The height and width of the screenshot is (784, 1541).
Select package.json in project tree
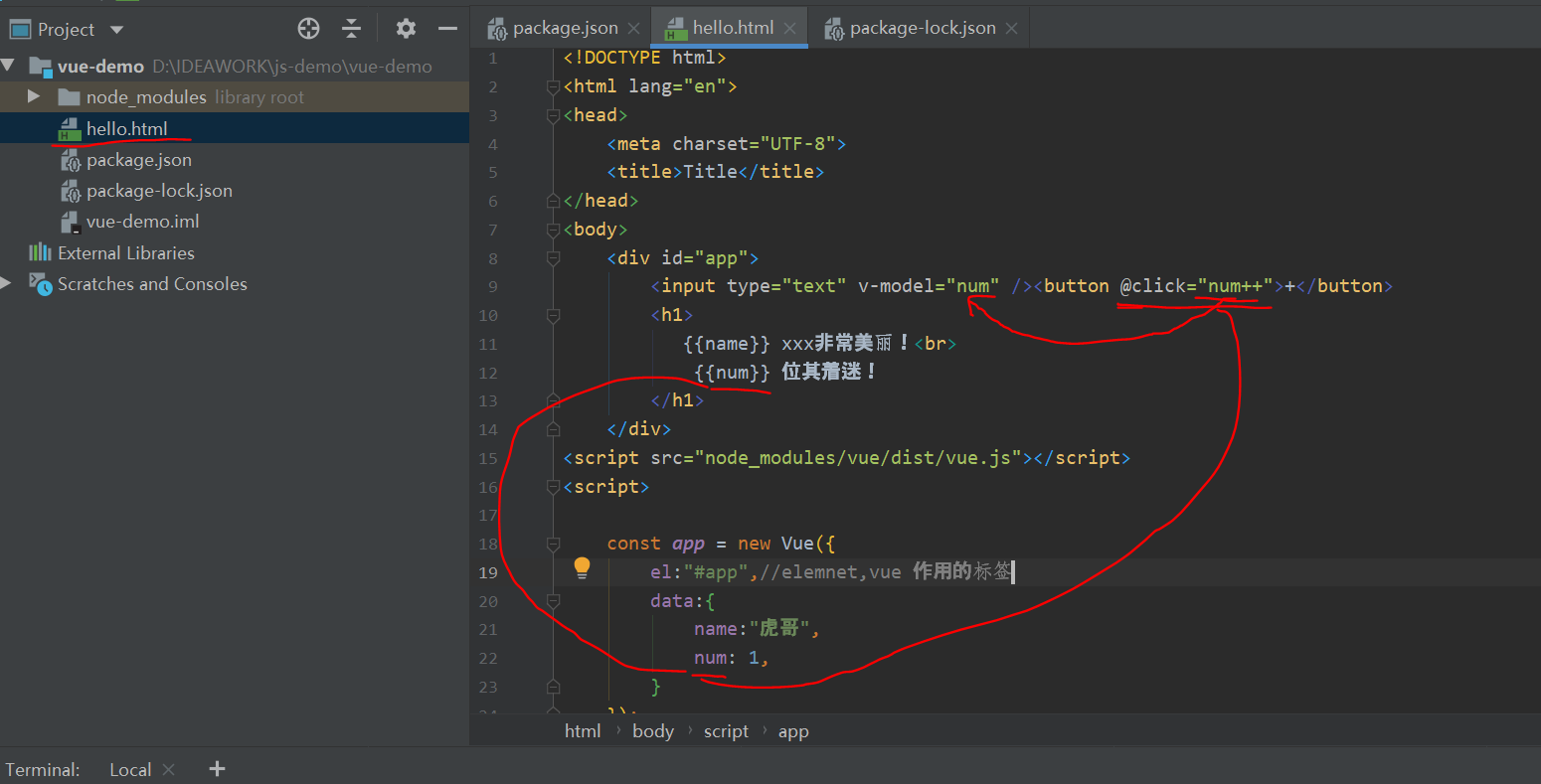click(x=139, y=160)
